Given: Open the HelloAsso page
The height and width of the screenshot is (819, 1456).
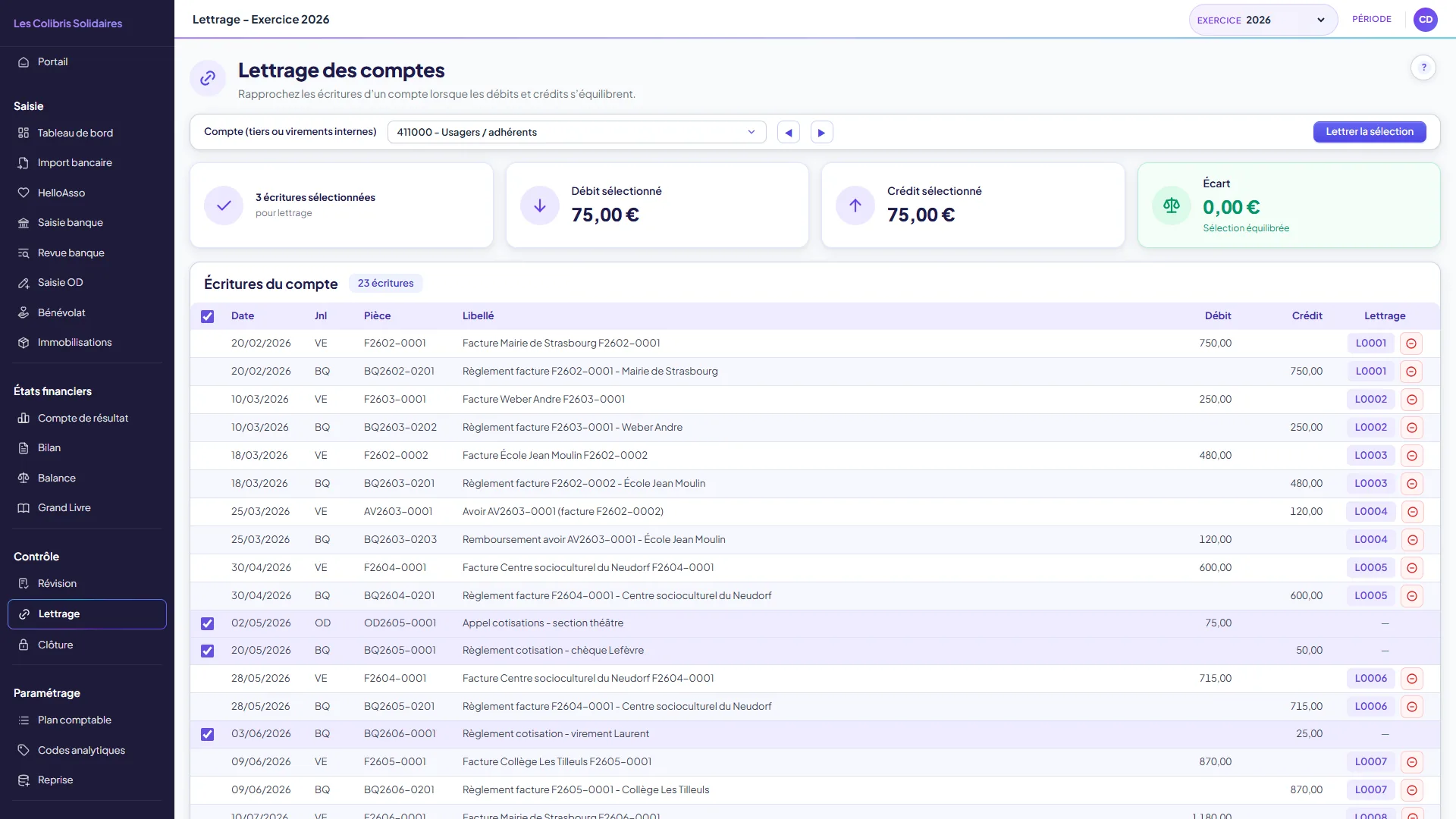Looking at the screenshot, I should (x=87, y=193).
